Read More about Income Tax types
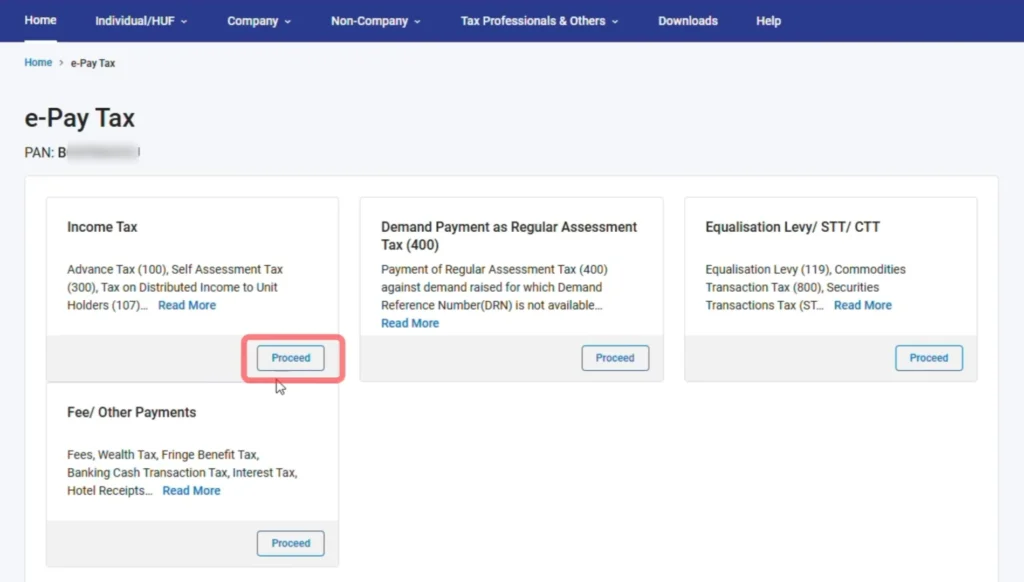 (x=187, y=306)
